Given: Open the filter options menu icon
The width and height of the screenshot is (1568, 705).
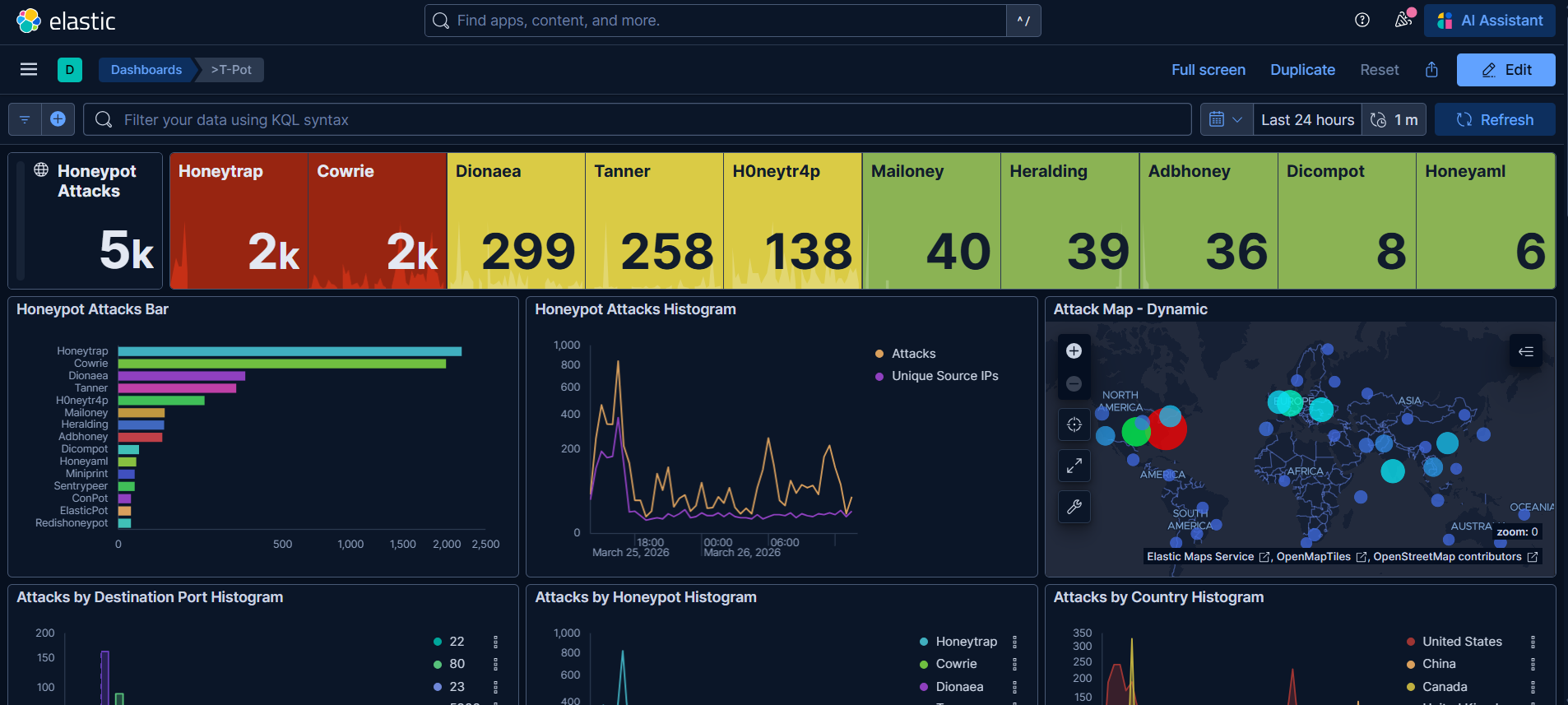Looking at the screenshot, I should 25,119.
